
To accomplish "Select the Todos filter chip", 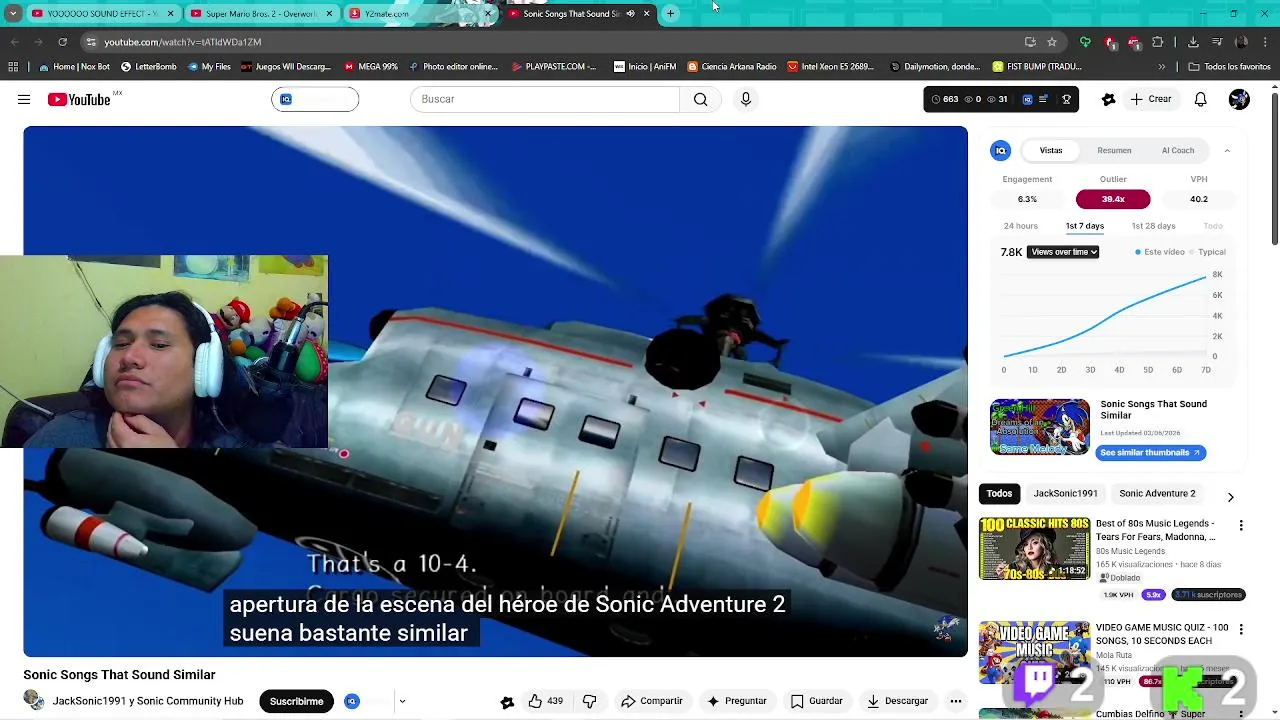I will click(999, 494).
